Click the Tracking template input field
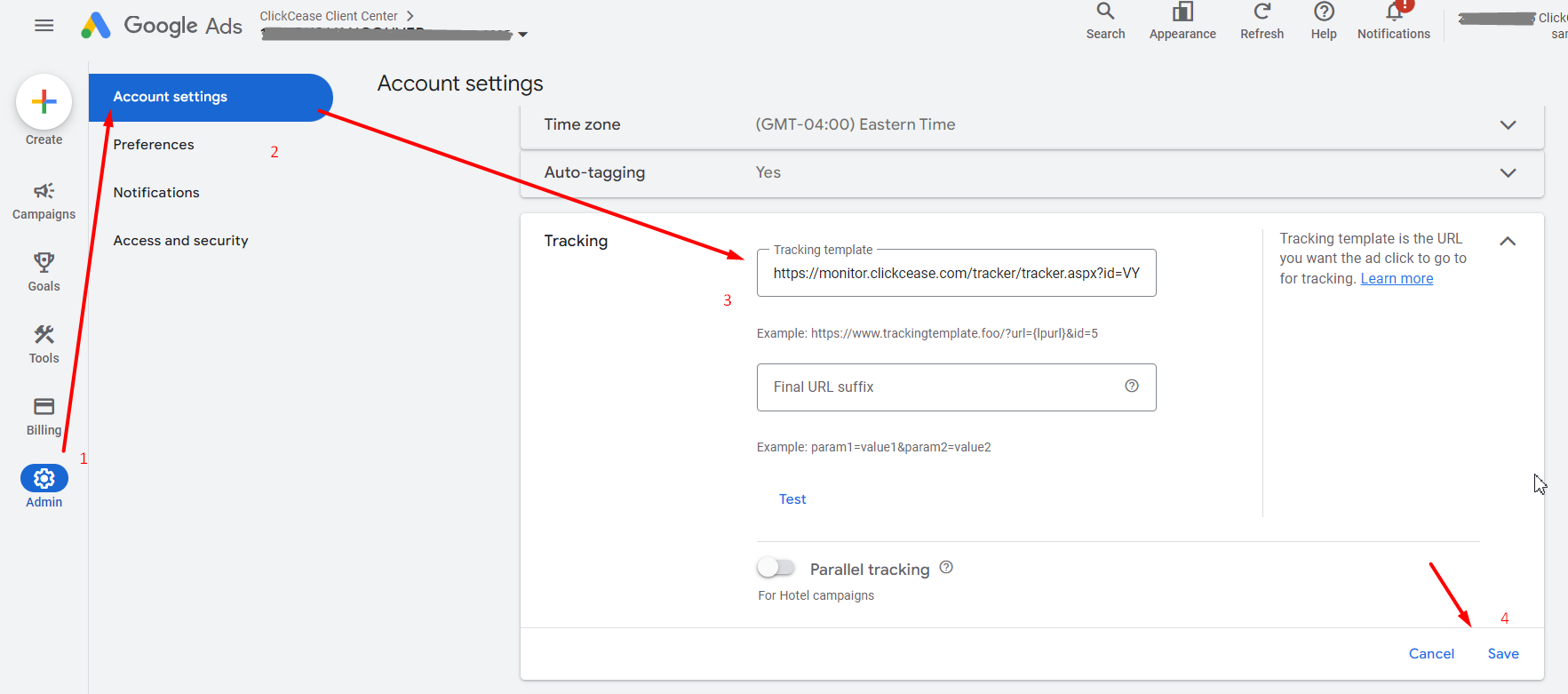This screenshot has width=1568, height=694. pos(956,273)
